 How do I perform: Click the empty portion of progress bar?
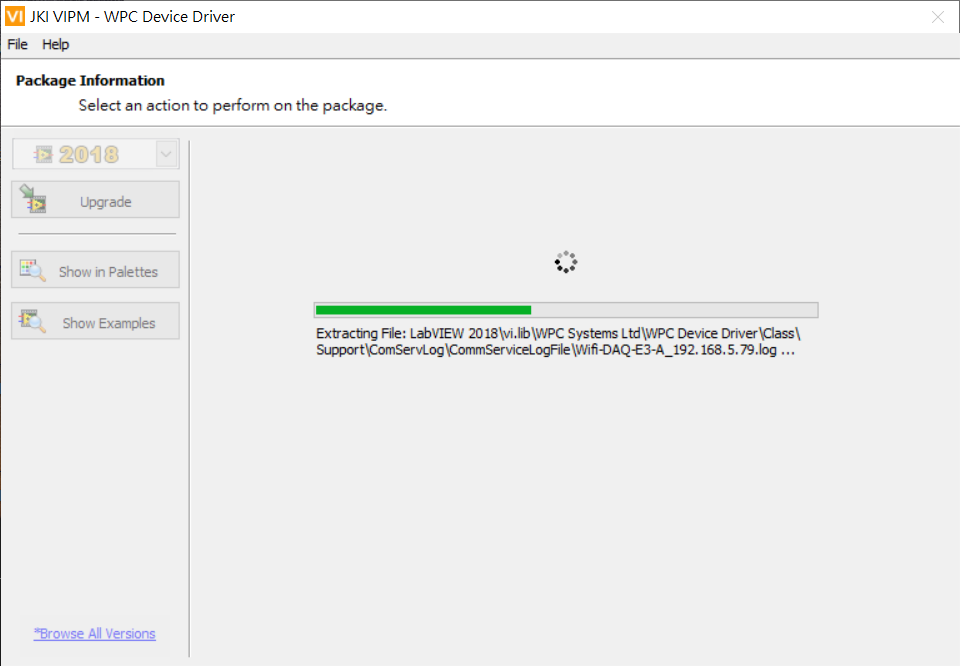point(673,310)
